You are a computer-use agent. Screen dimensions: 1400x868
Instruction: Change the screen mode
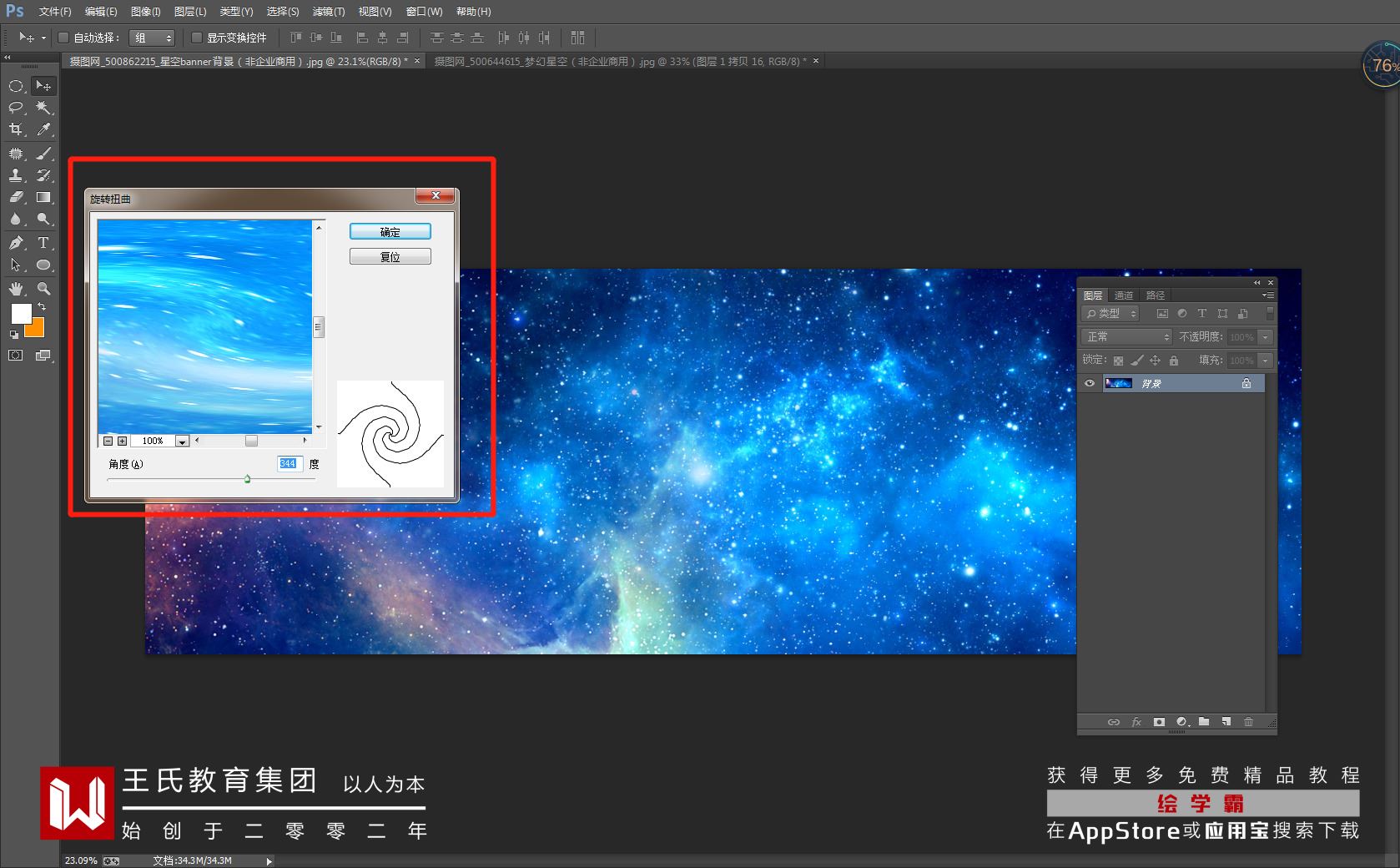[x=43, y=356]
